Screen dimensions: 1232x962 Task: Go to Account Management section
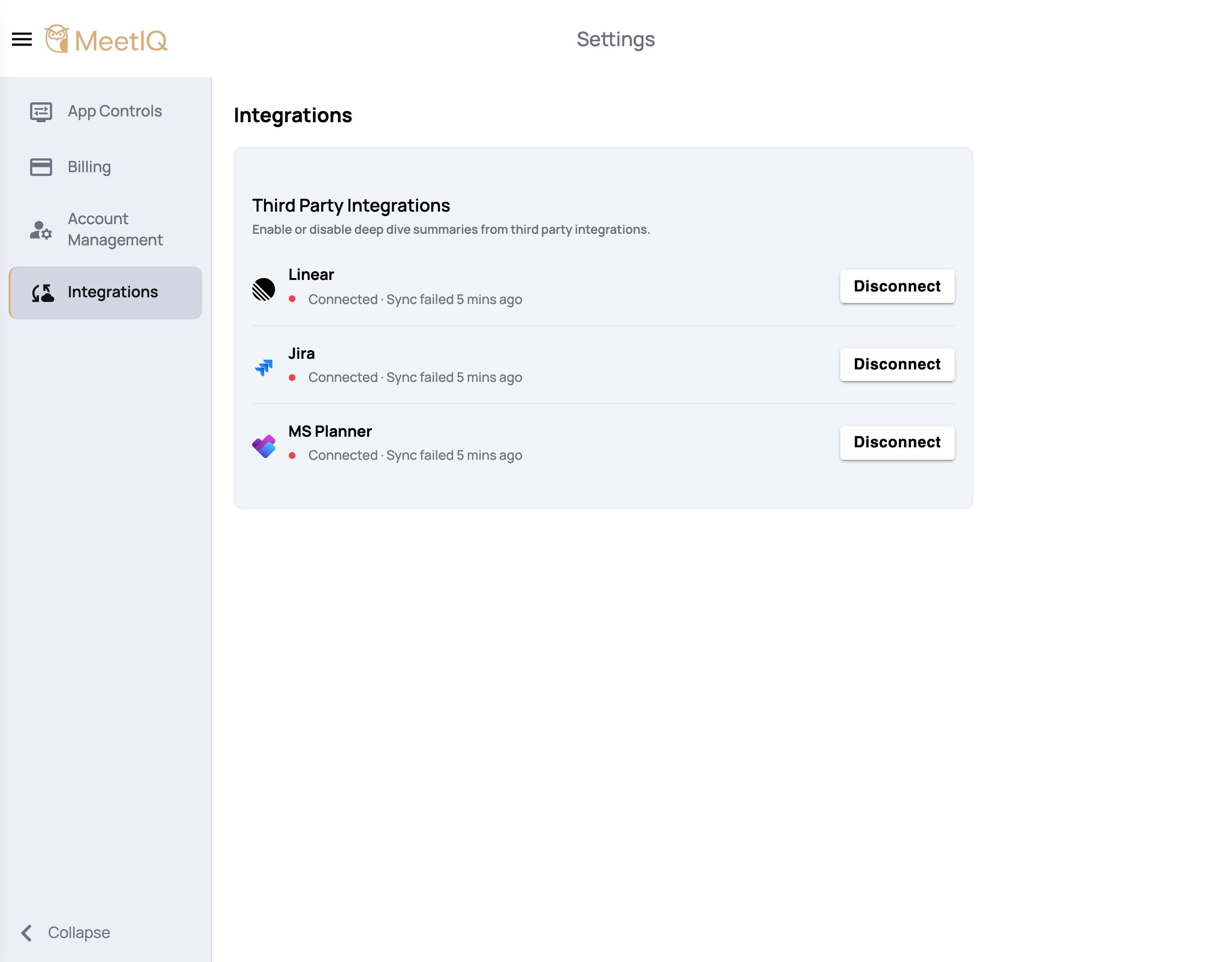(105, 229)
